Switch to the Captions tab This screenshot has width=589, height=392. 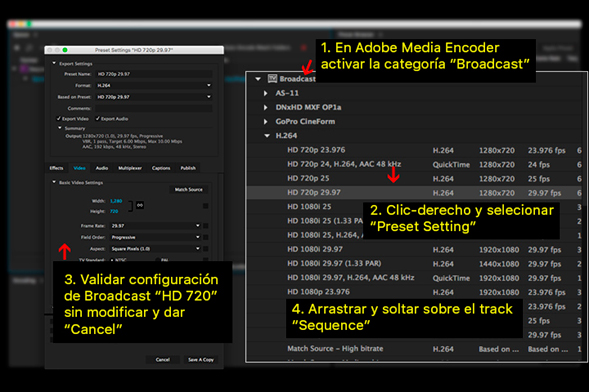(x=161, y=168)
